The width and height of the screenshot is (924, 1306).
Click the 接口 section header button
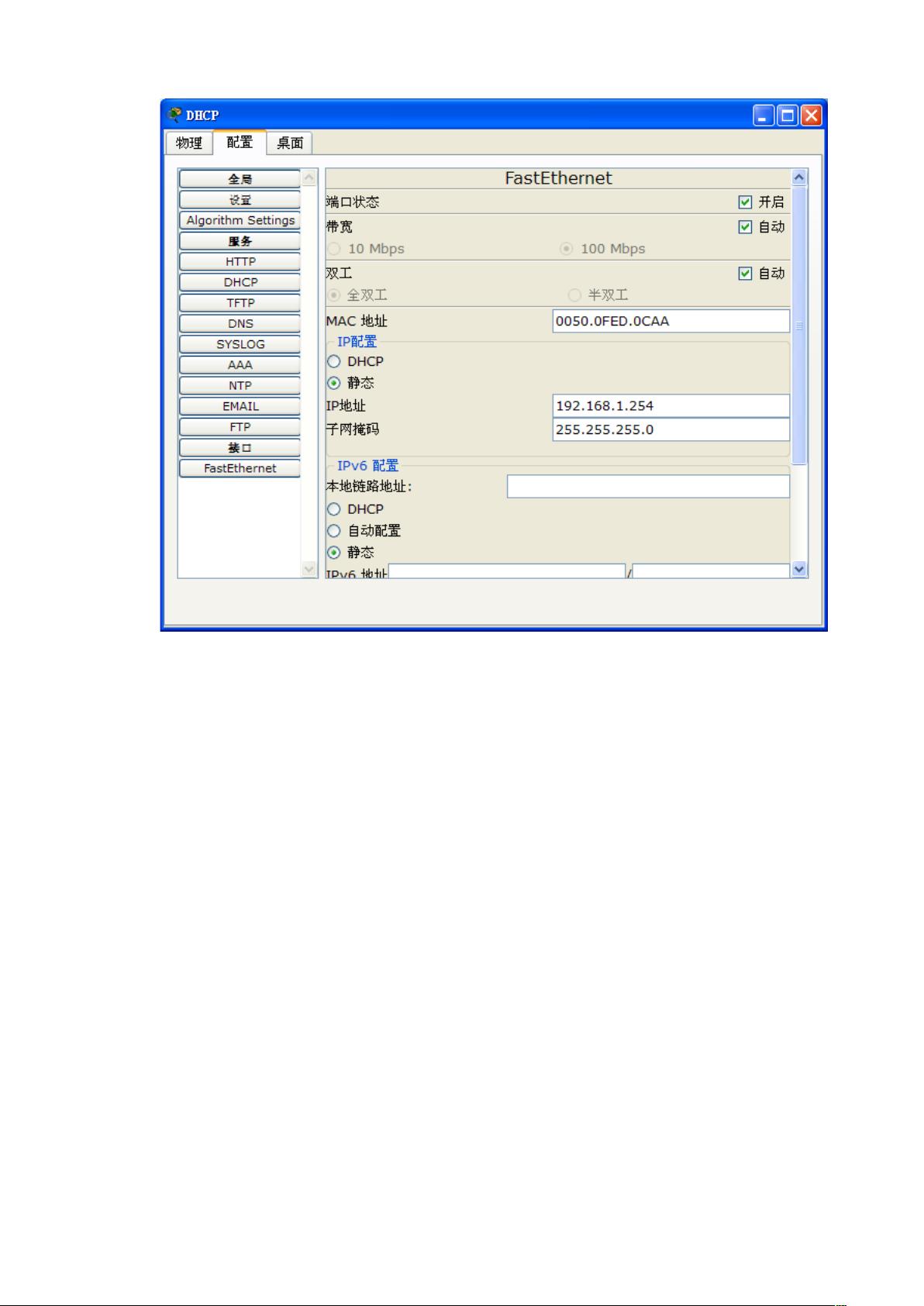(240, 447)
